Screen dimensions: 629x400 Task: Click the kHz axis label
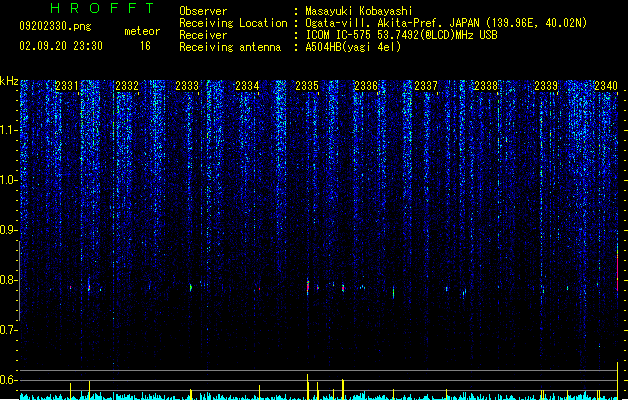click(9, 81)
